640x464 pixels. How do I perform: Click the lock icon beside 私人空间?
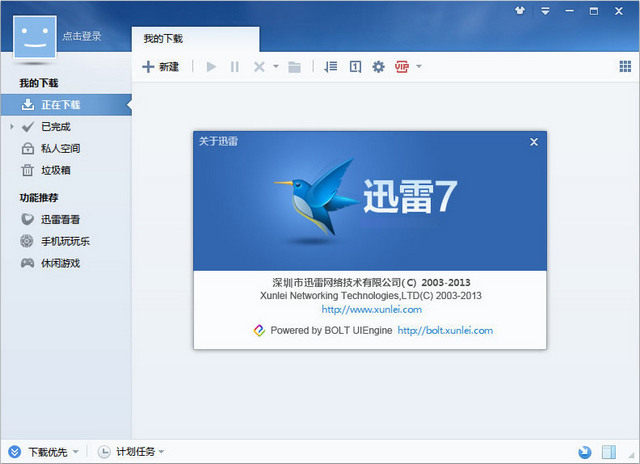pos(27,149)
